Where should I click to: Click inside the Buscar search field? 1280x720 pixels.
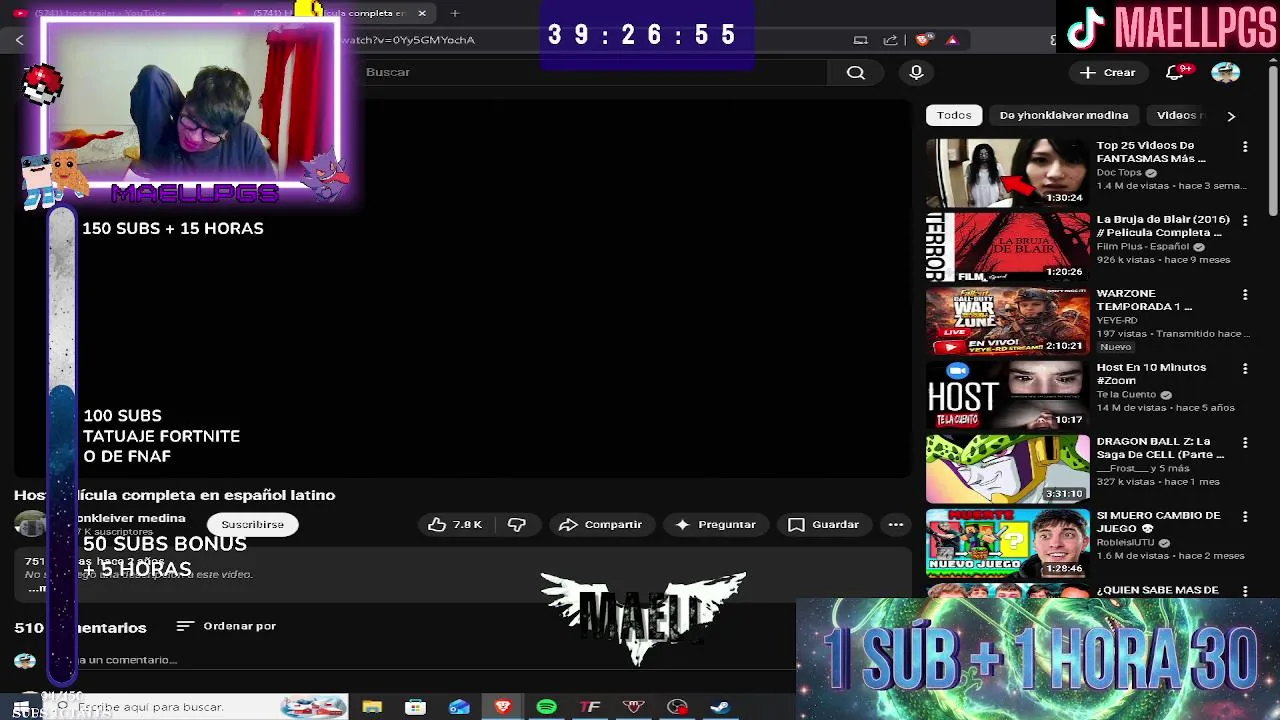(590, 72)
